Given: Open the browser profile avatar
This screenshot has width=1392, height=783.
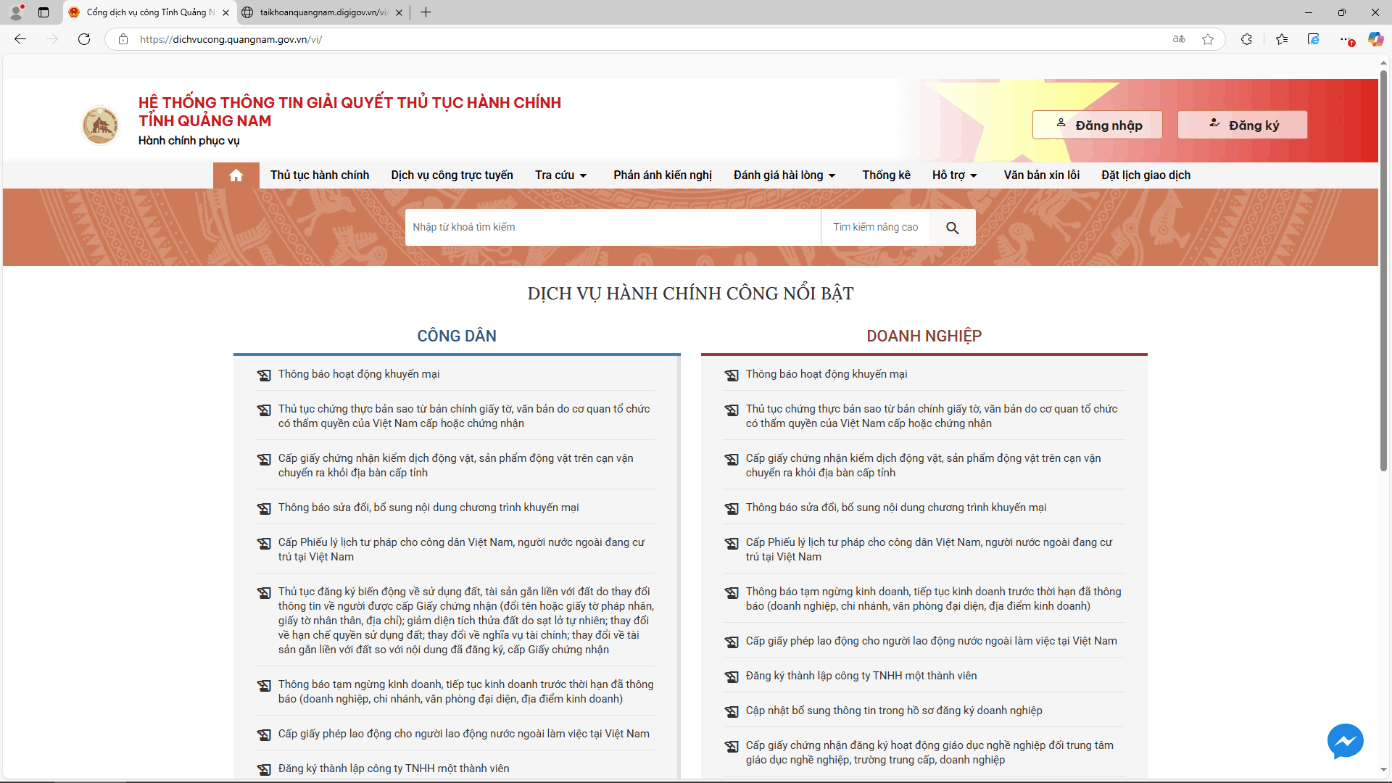Looking at the screenshot, I should [16, 12].
